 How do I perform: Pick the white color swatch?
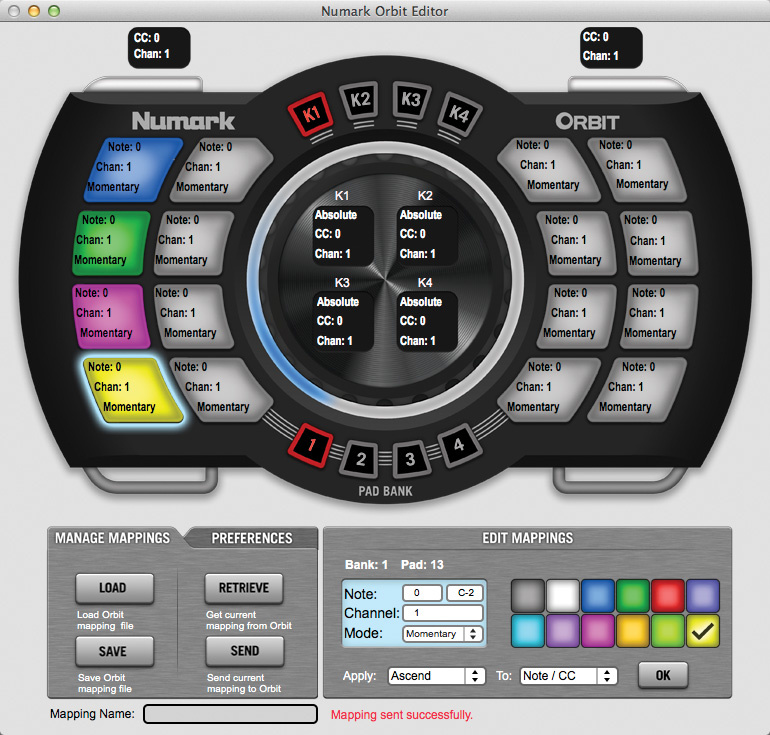[x=563, y=596]
